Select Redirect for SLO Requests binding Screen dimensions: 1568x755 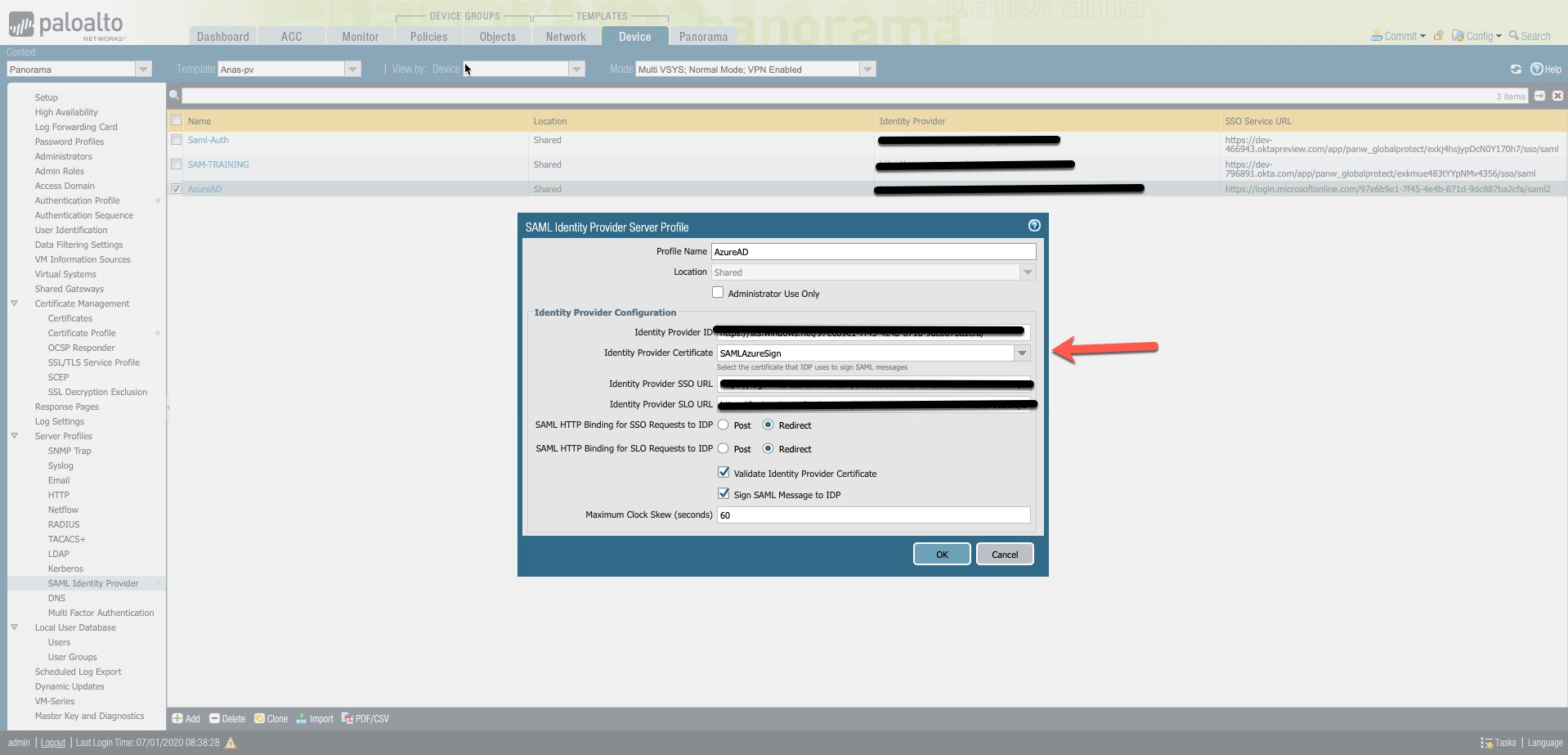pyautogui.click(x=768, y=449)
